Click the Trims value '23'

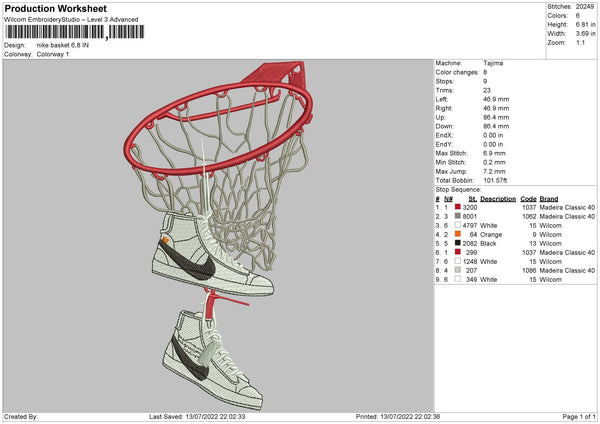click(487, 90)
